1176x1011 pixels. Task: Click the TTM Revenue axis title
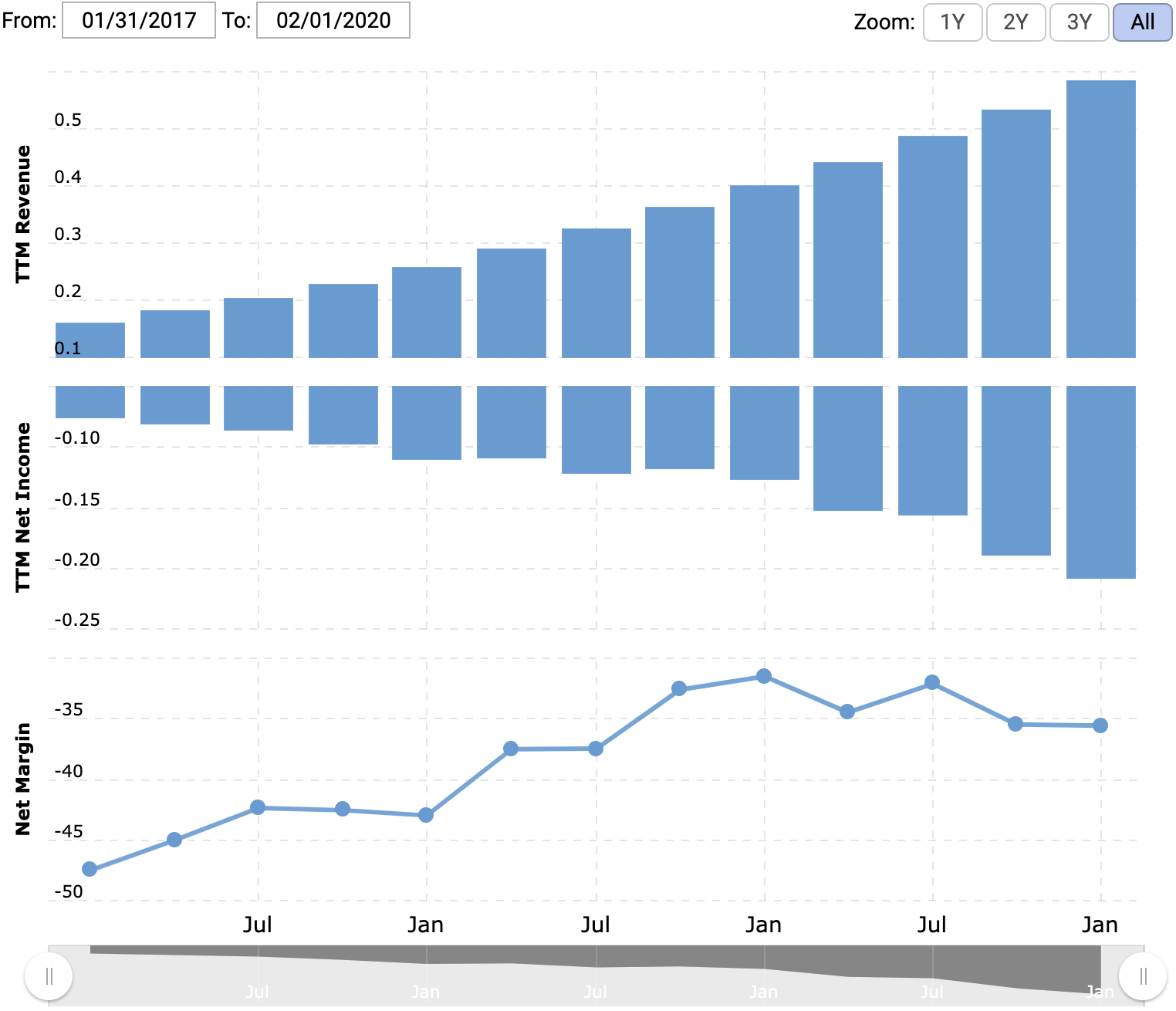pyautogui.click(x=23, y=214)
